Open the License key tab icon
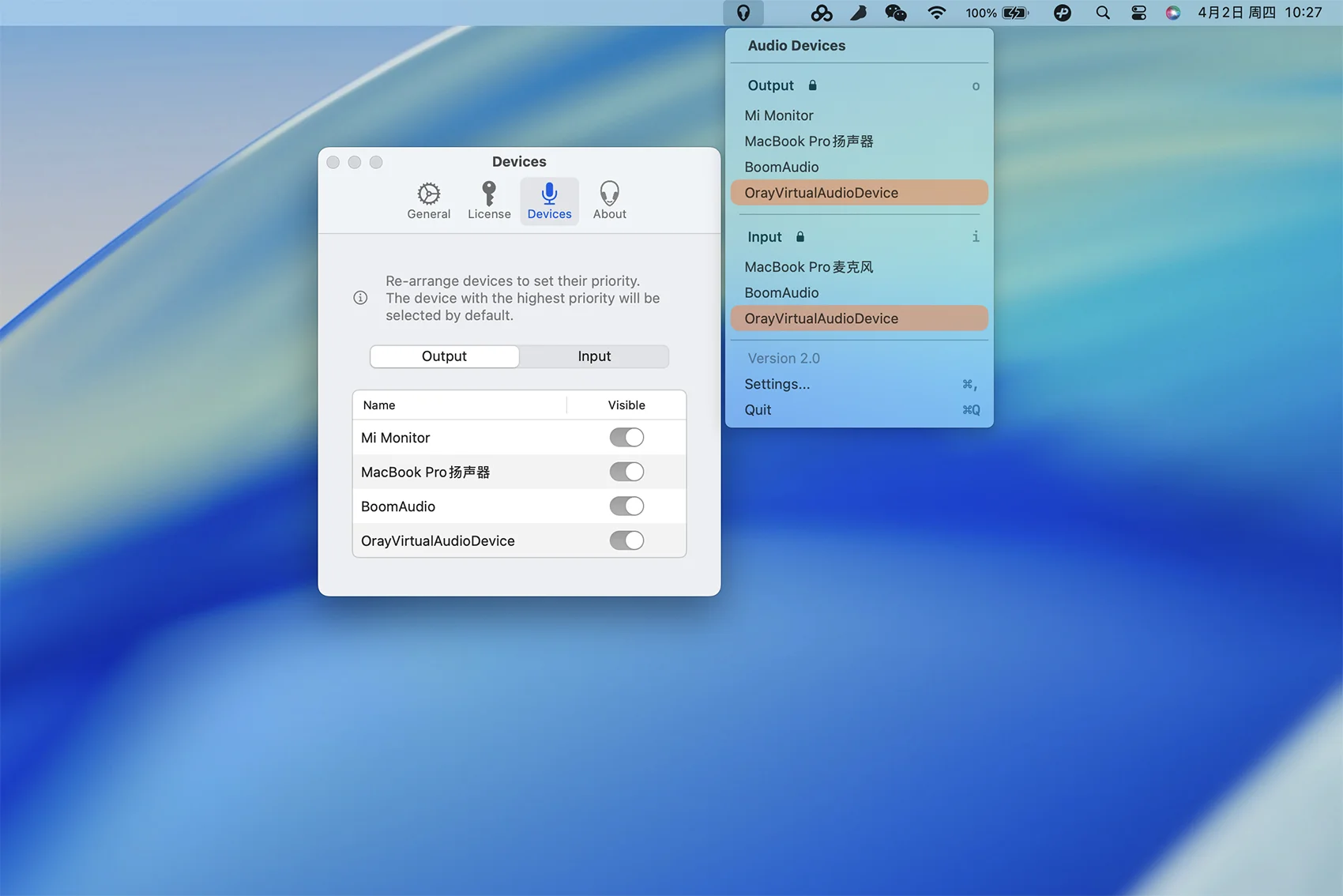Screen dimensions: 1343x896 489,194
